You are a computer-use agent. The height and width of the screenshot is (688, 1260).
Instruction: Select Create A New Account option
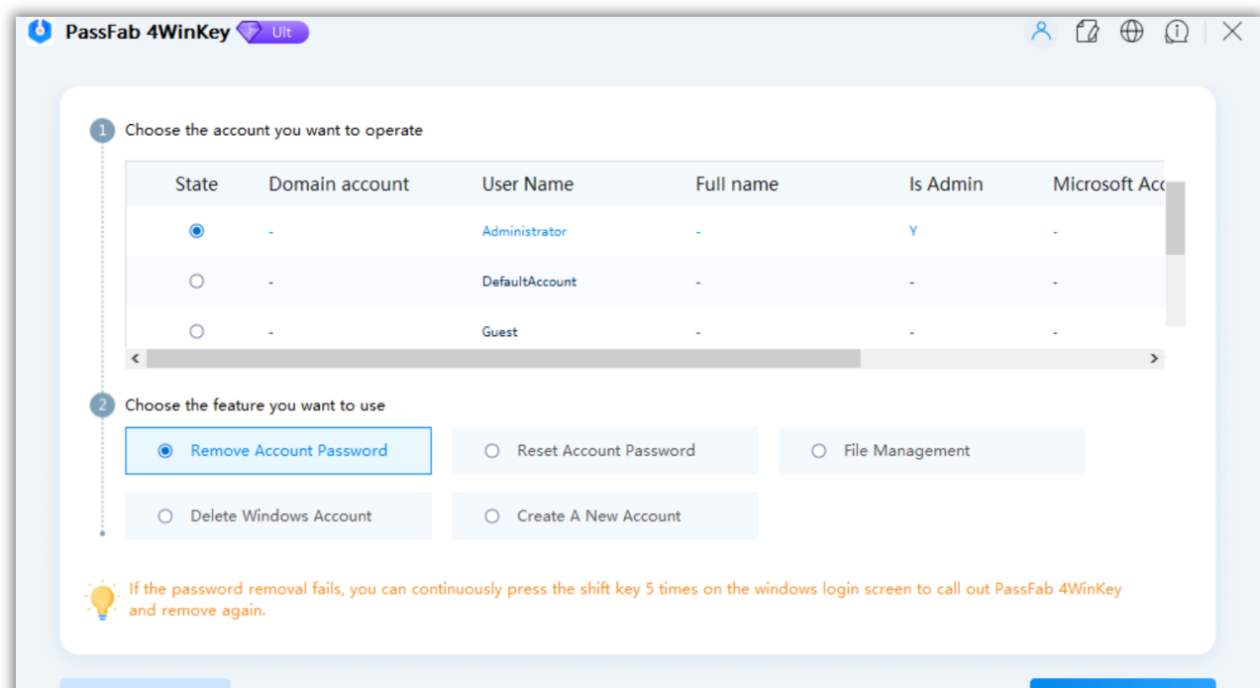(605, 516)
